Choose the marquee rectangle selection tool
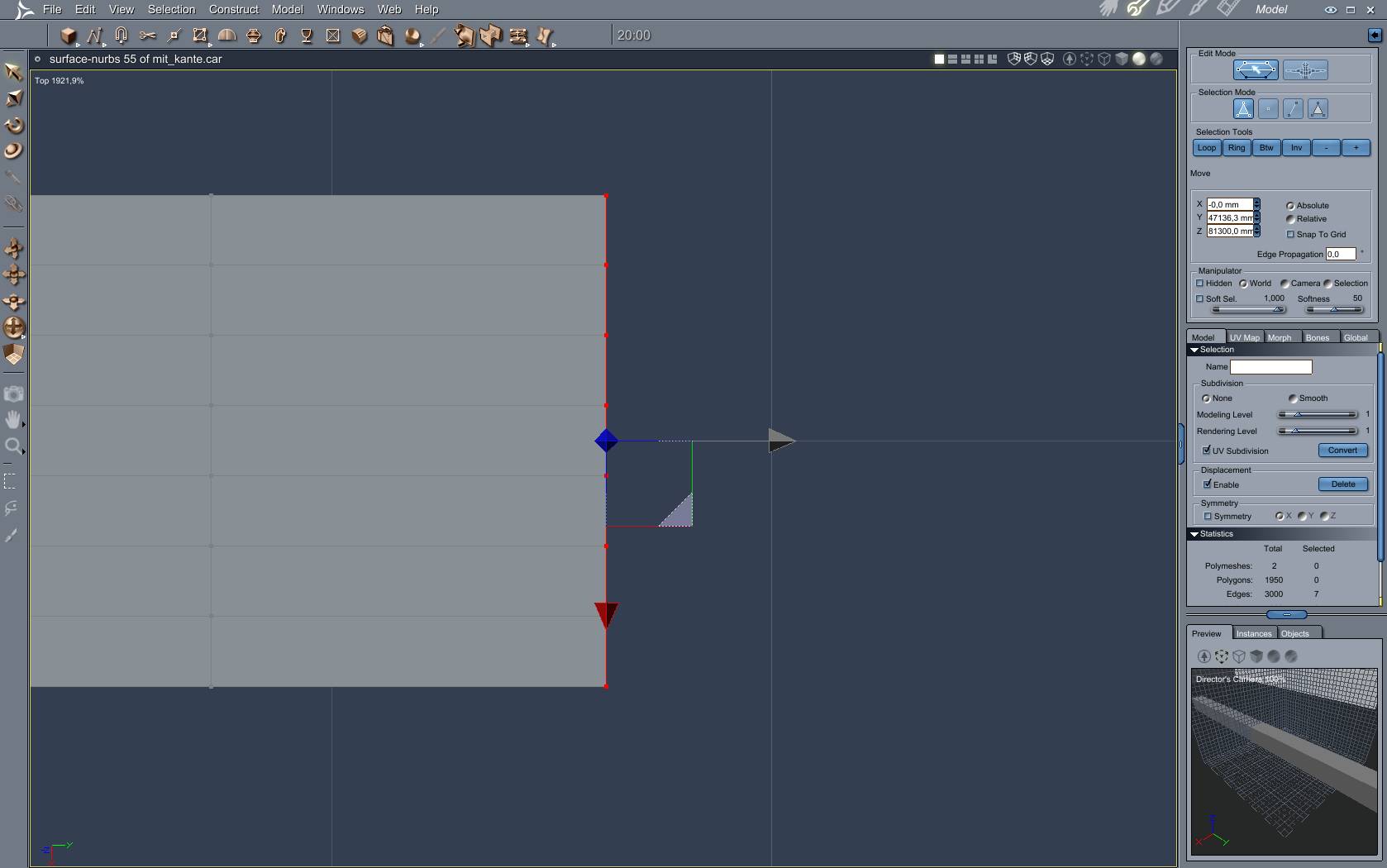Viewport: 1387px width, 868px height. (11, 481)
